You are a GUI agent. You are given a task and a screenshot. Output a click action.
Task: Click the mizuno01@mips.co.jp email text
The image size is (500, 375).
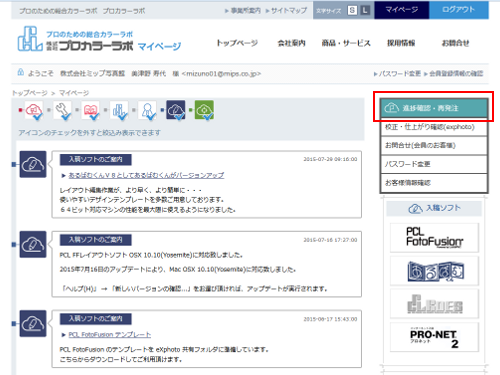[221, 74]
